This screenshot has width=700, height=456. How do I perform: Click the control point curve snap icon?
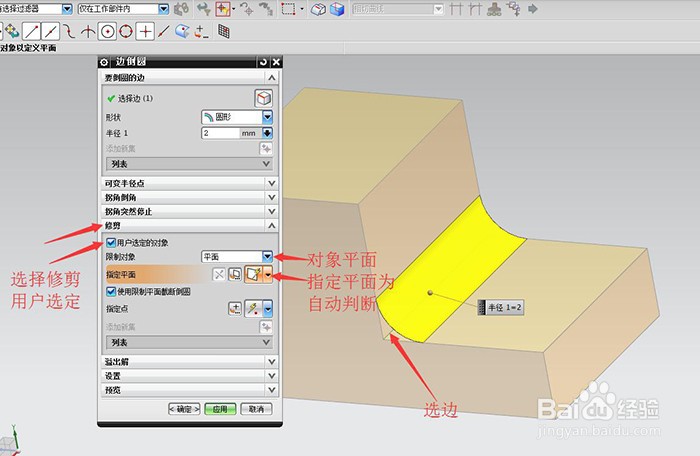pos(69,32)
